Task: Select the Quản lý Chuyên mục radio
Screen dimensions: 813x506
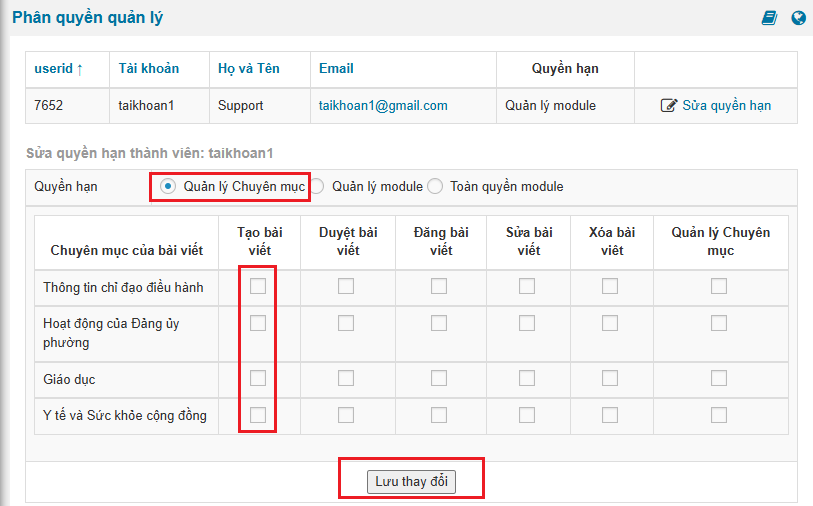Action: (x=168, y=186)
